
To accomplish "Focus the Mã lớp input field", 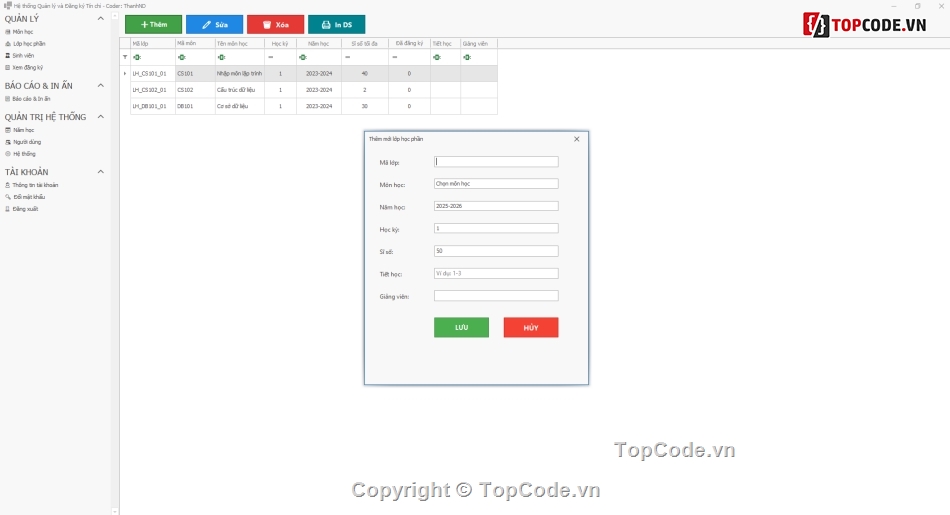I will pos(496,162).
